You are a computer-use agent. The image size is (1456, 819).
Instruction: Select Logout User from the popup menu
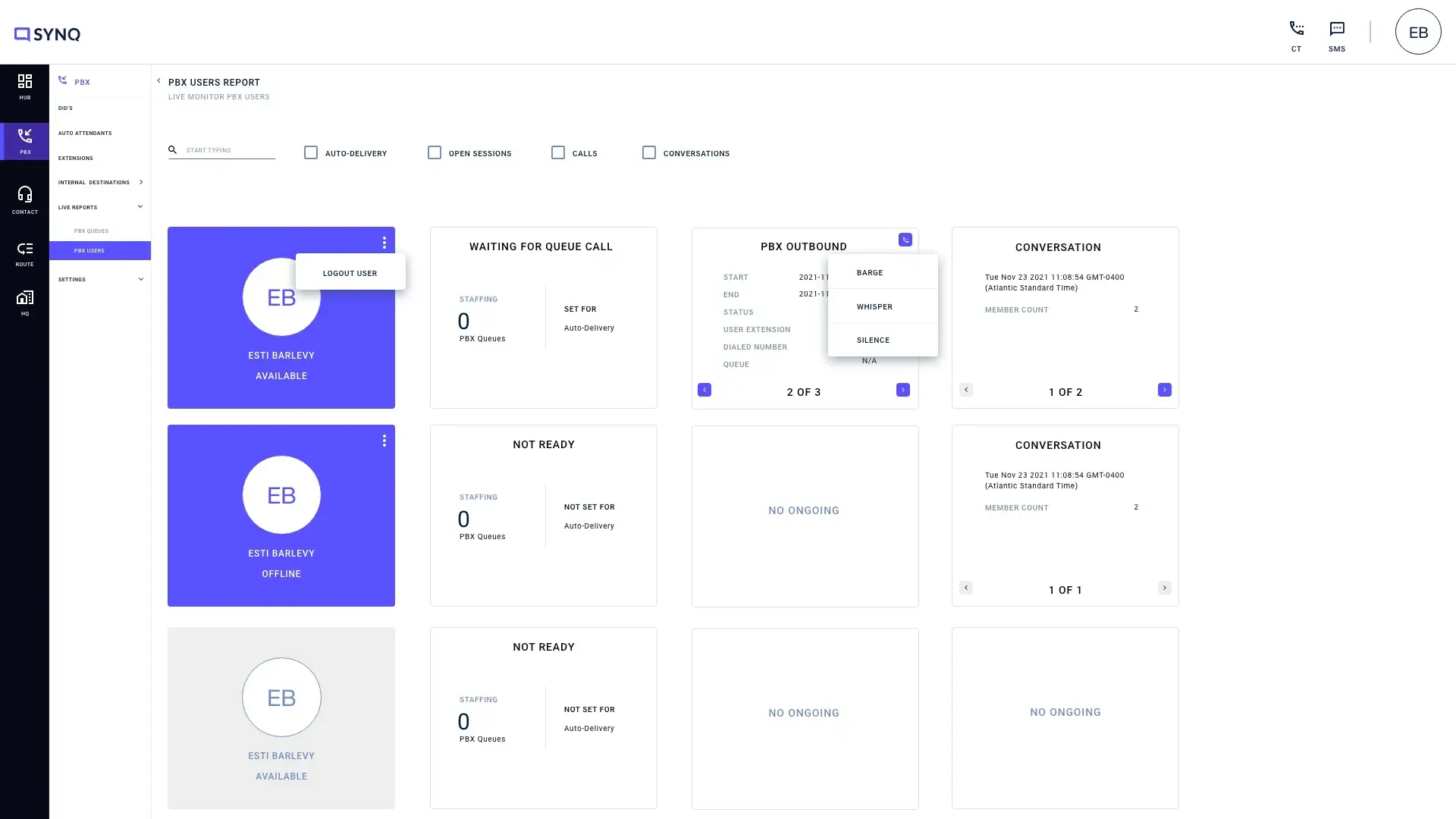[350, 273]
